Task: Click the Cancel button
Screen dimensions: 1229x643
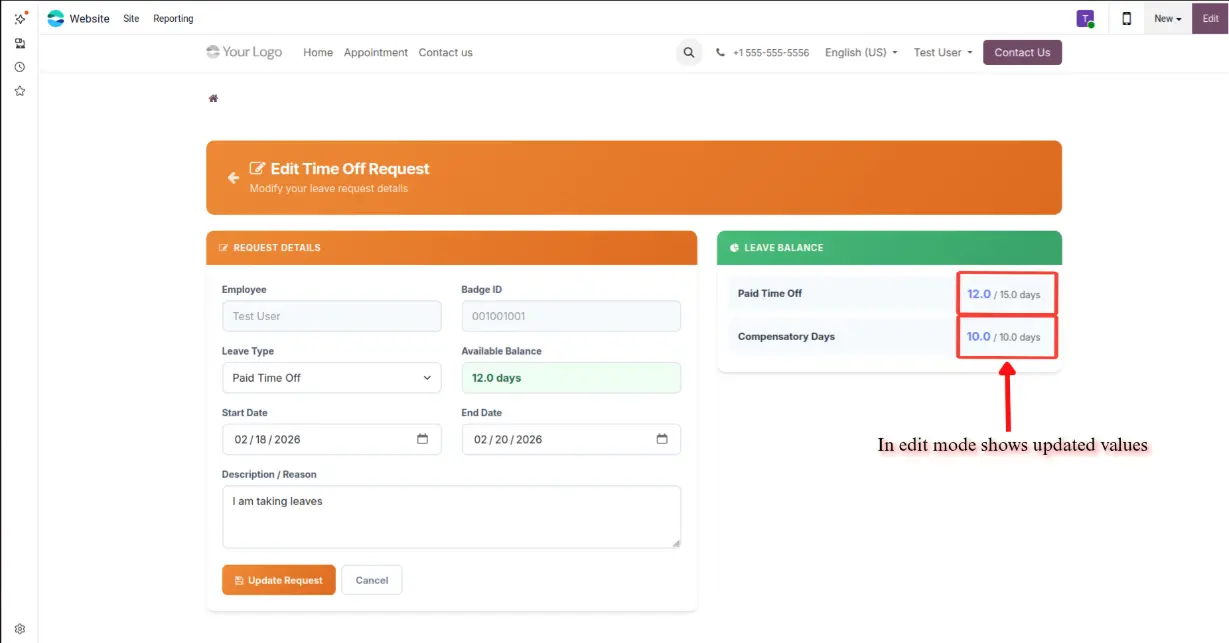Action: pos(371,580)
